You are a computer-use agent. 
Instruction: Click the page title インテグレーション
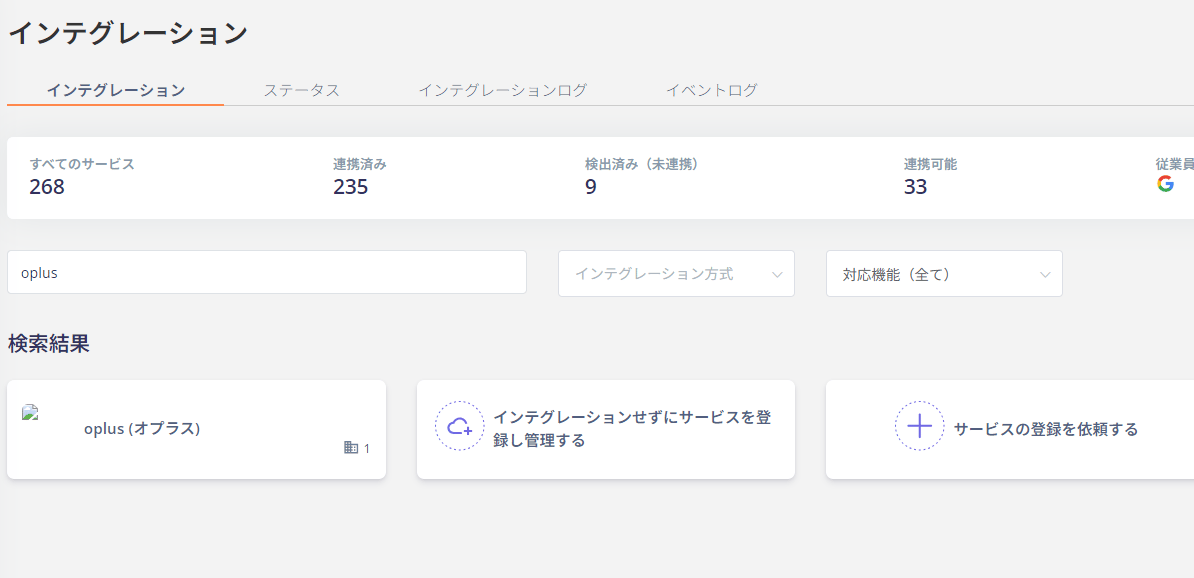click(x=128, y=34)
